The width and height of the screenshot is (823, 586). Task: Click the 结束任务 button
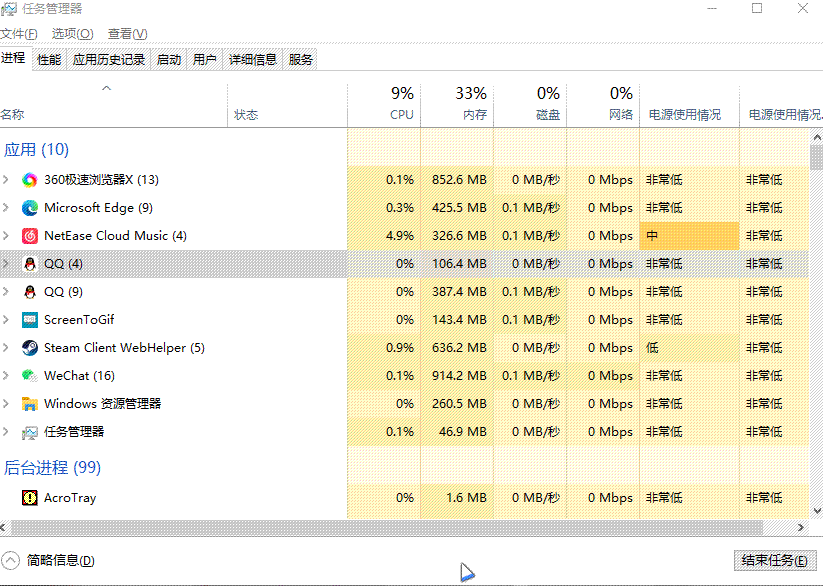pos(774,561)
